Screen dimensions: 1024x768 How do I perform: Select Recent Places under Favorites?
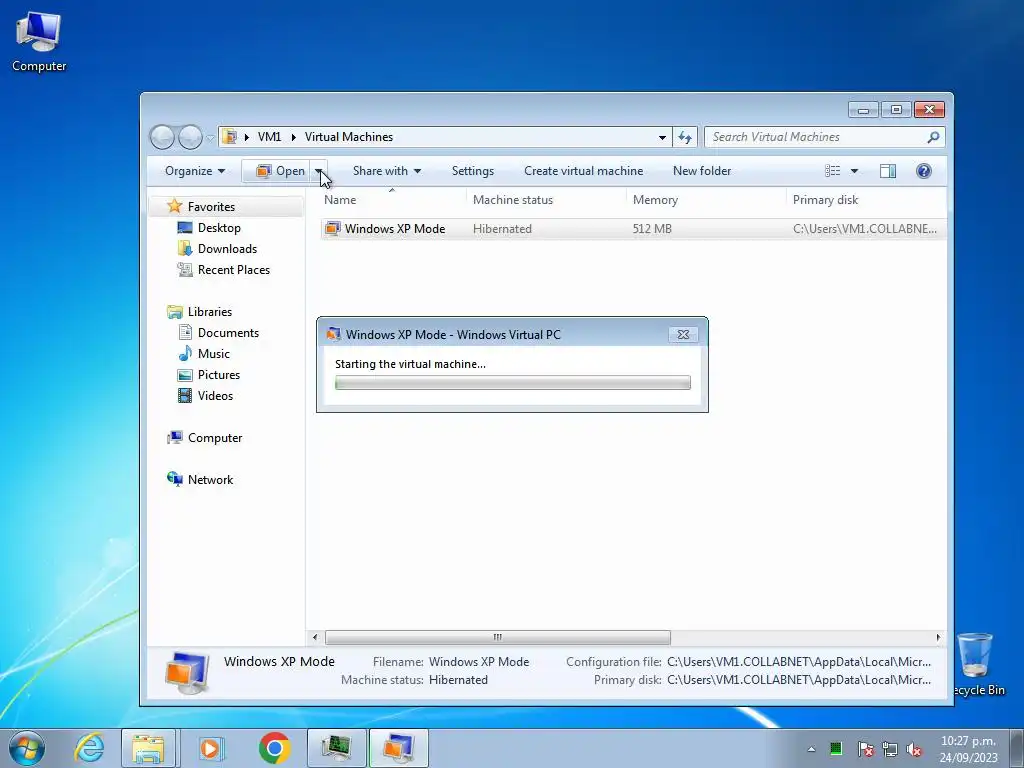[x=234, y=270]
